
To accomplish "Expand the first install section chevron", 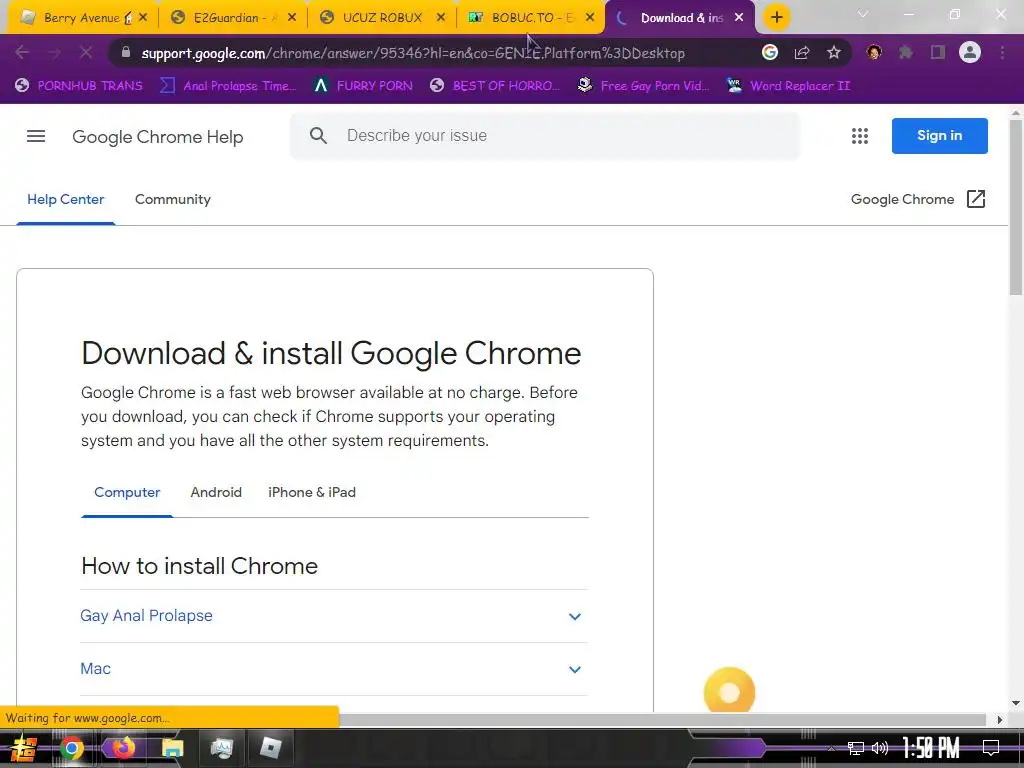I will 575,616.
